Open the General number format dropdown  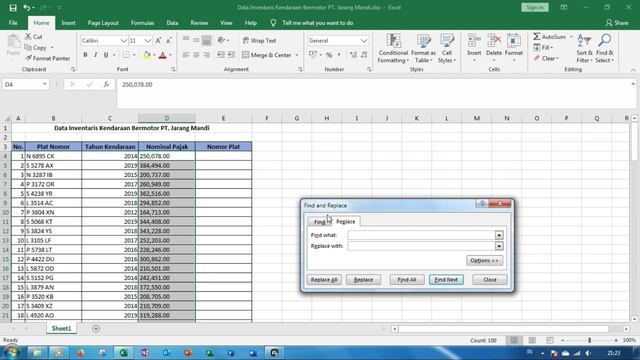tap(364, 40)
